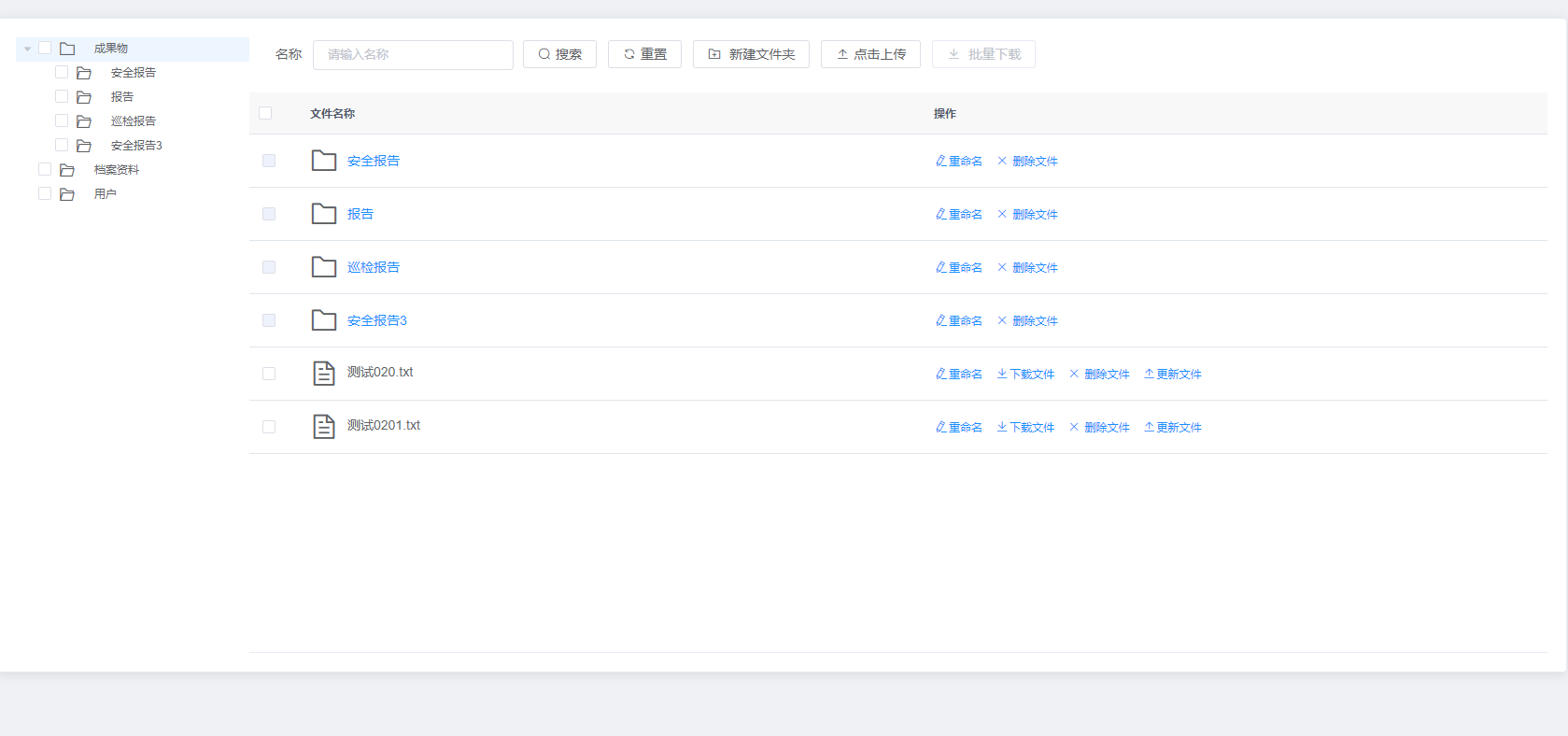Check the 用户 tree node checkbox

[x=45, y=193]
